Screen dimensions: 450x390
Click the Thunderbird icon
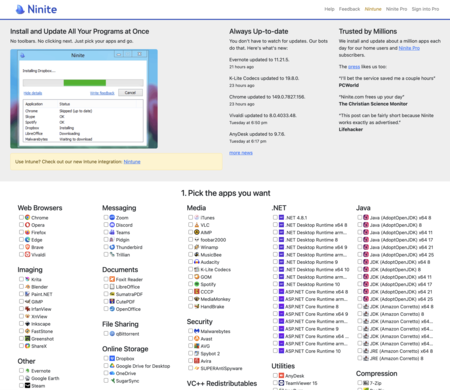(x=112, y=247)
